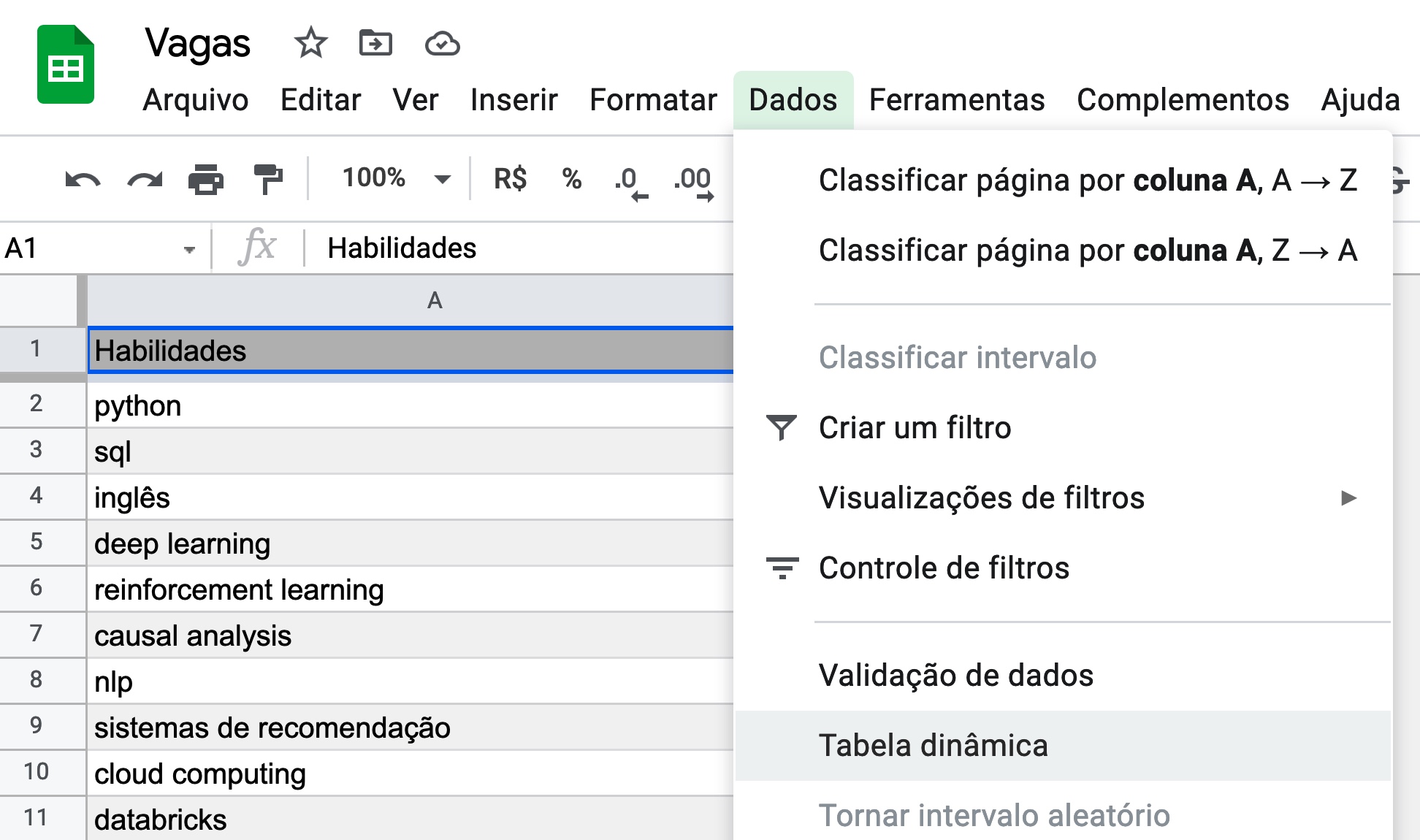The image size is (1420, 840).
Task: Select the paint format roller icon
Action: click(268, 180)
